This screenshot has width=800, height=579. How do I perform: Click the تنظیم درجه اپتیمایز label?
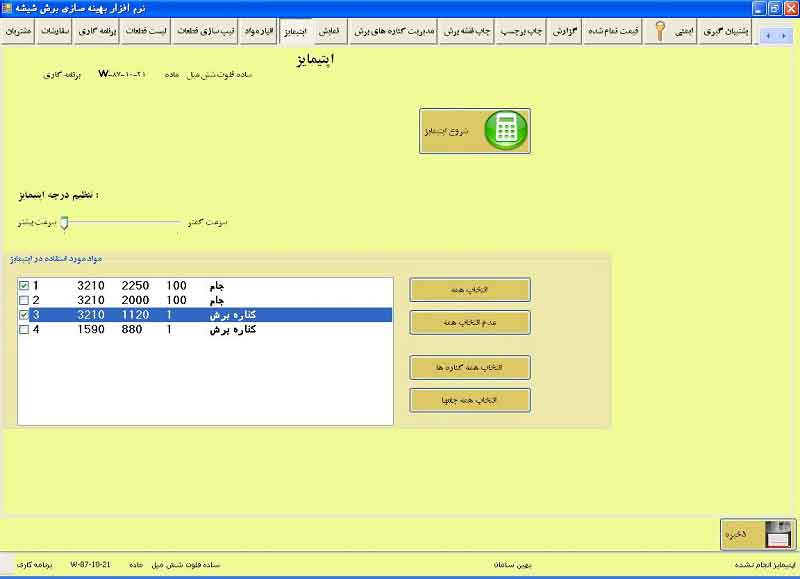tap(59, 195)
